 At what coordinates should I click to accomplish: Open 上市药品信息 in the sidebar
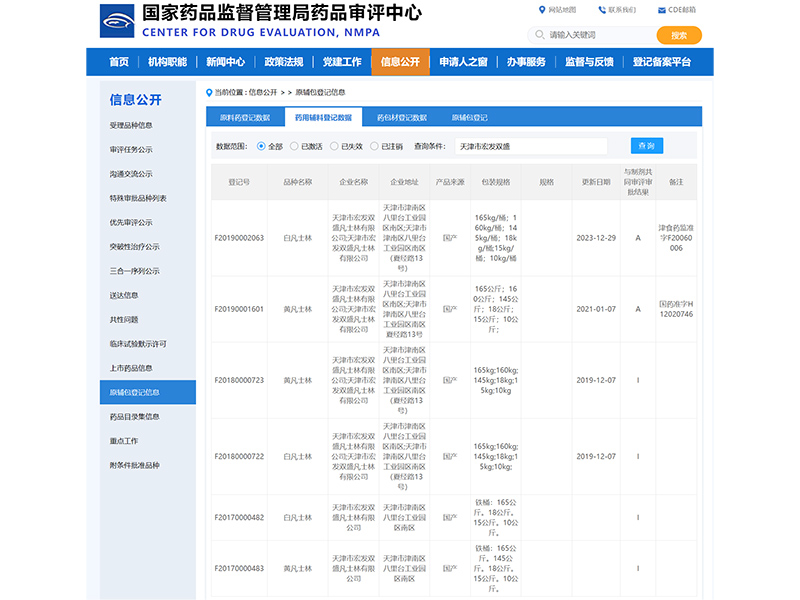[x=131, y=368]
